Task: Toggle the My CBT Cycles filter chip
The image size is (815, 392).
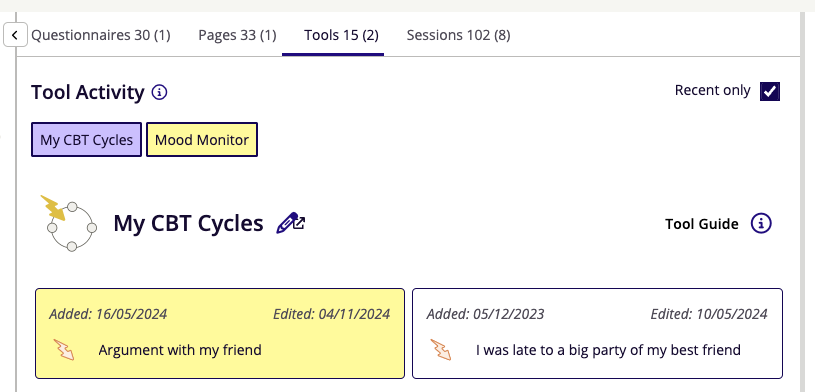Action: tap(86, 139)
